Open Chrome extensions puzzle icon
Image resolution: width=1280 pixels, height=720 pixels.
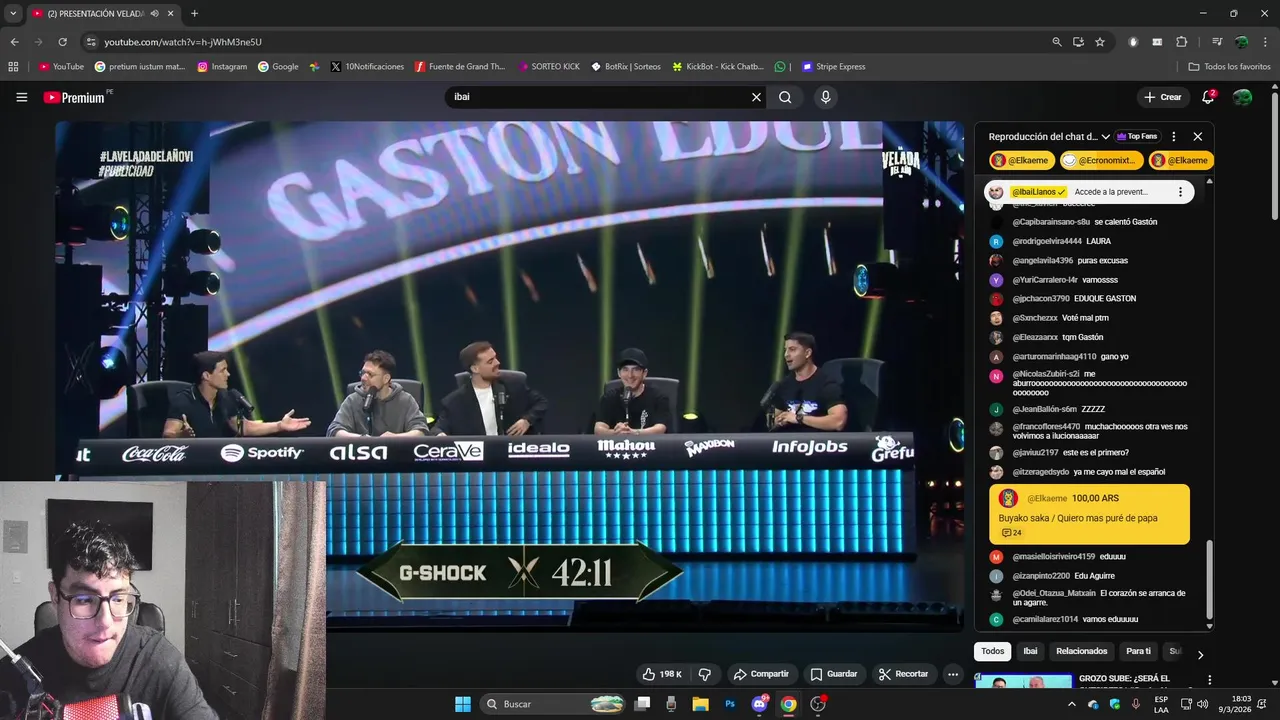(1182, 42)
